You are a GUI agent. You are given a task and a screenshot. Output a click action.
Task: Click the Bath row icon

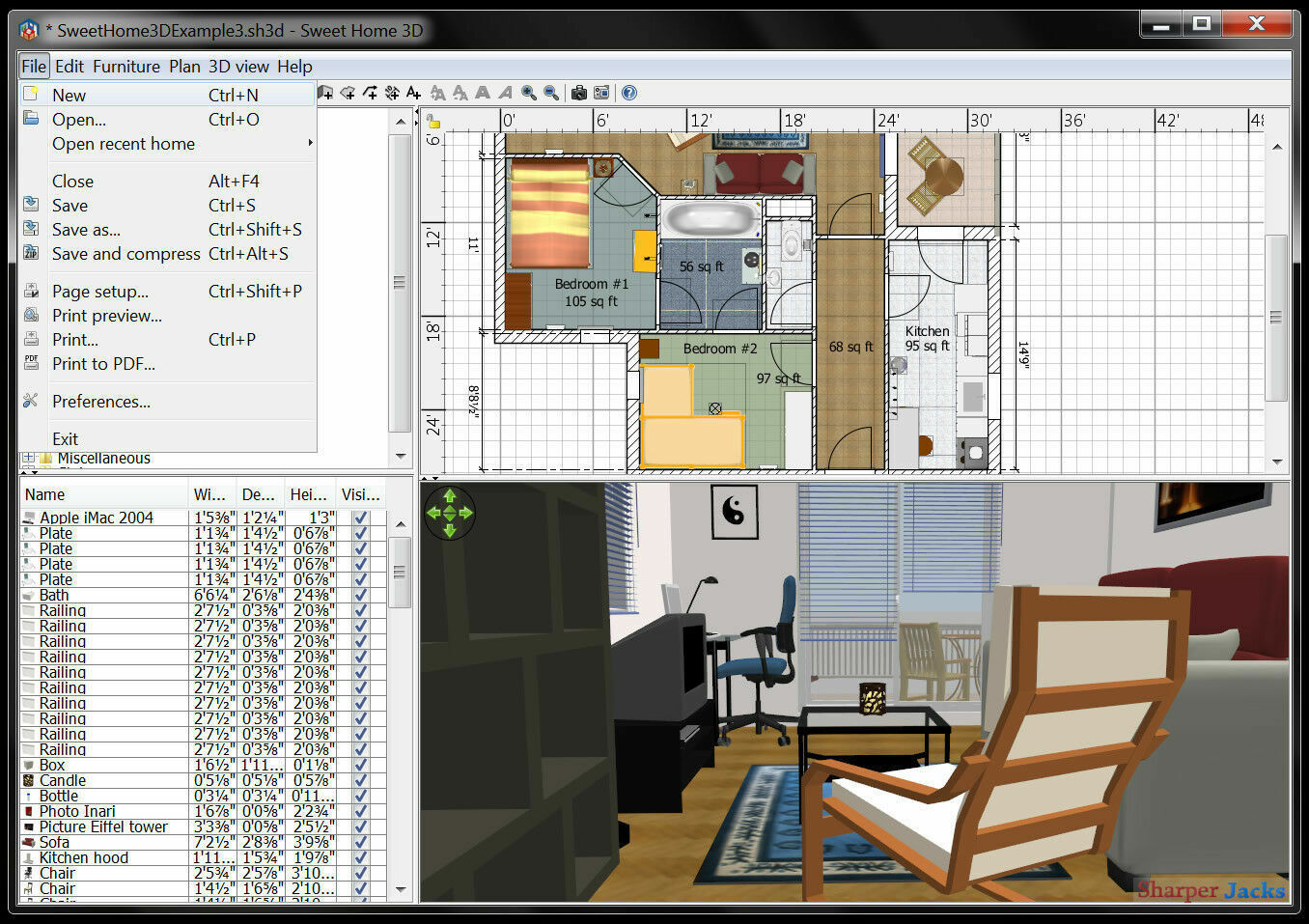coord(29,595)
